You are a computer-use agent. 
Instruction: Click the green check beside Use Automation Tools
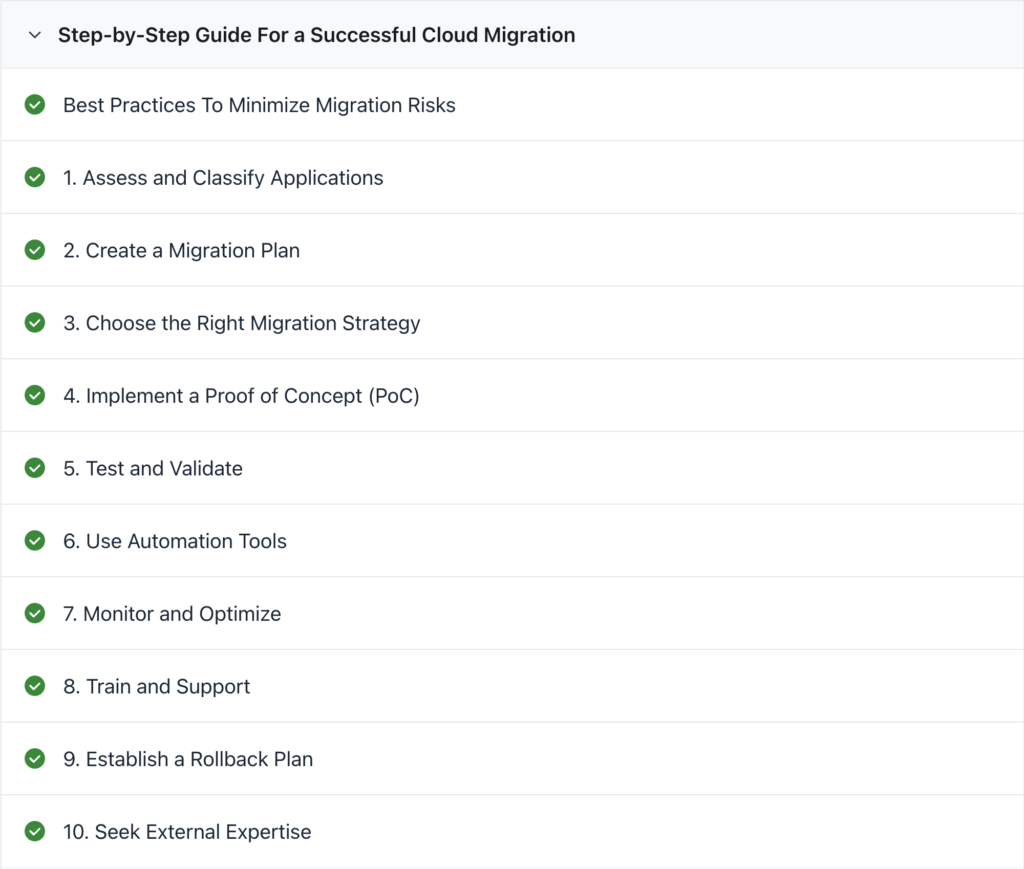tap(35, 540)
